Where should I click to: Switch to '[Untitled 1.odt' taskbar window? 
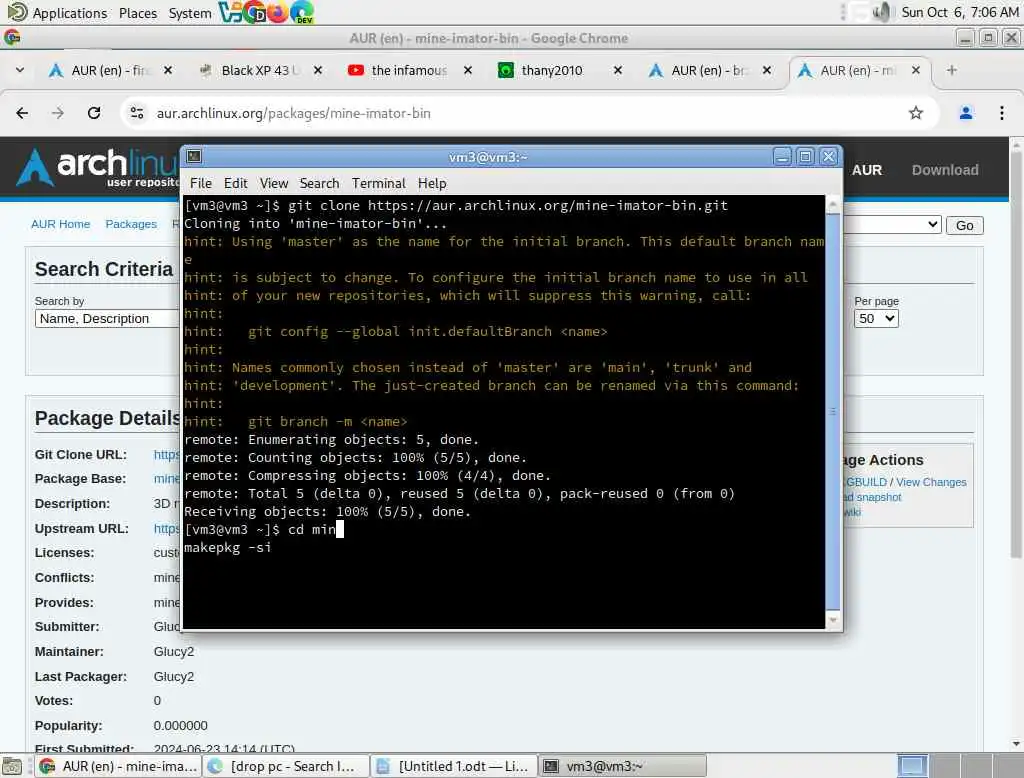[454, 766]
